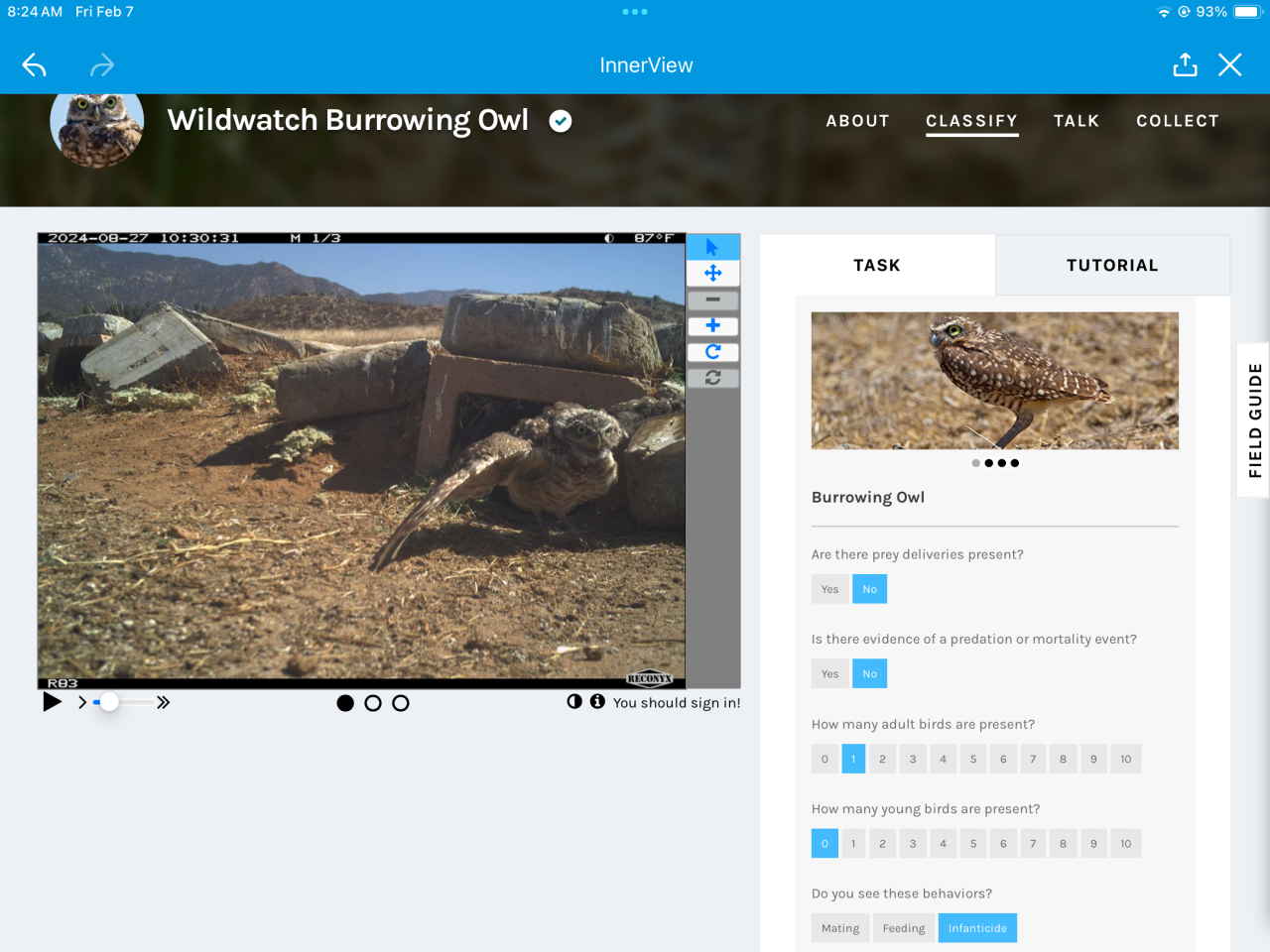Show the first frame of the sequence

pos(345,703)
